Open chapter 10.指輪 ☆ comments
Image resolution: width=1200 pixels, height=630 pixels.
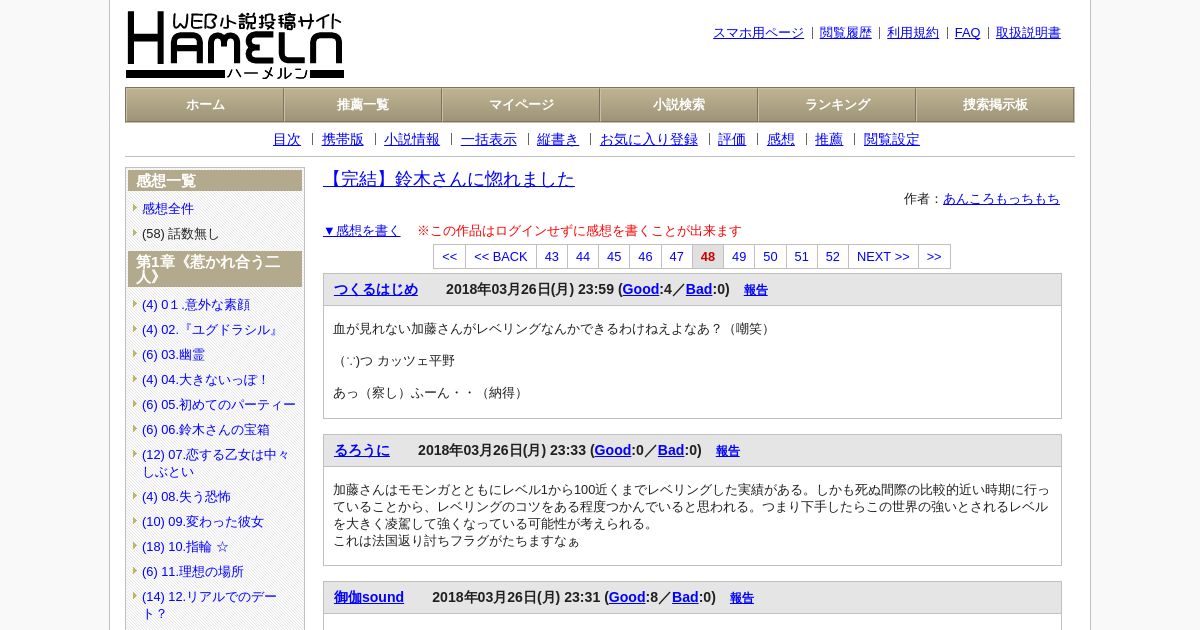tap(185, 547)
